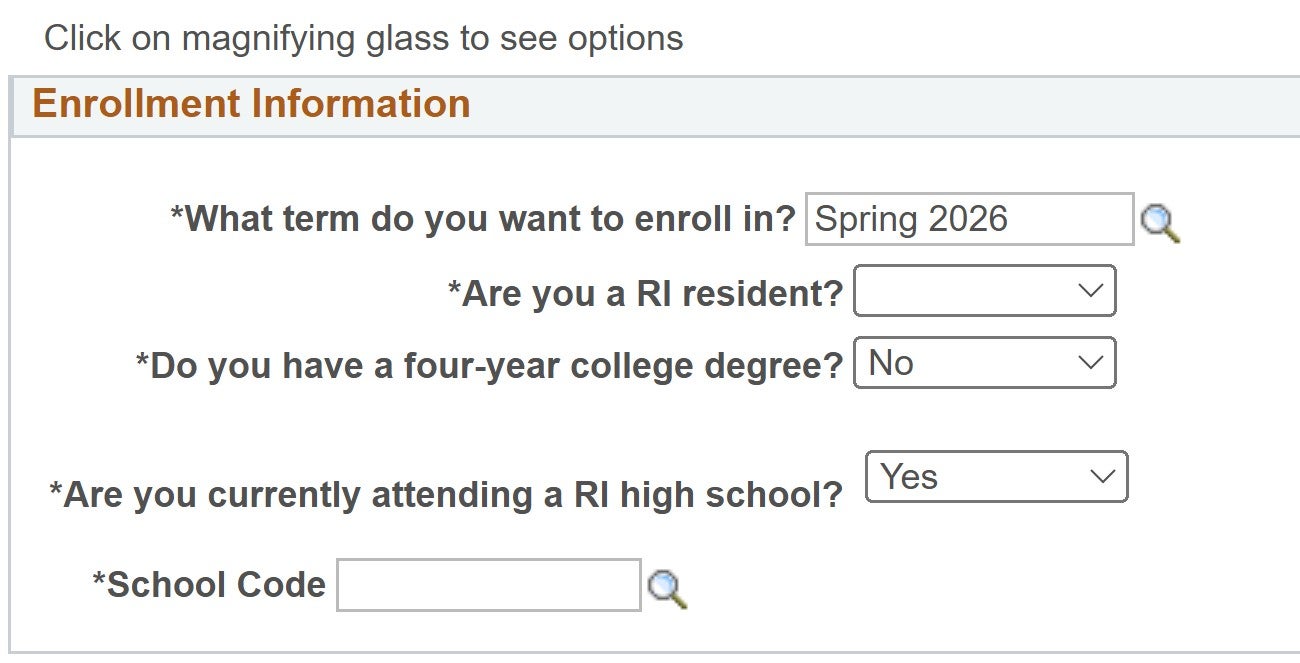Click the School Code label text

click(x=209, y=585)
